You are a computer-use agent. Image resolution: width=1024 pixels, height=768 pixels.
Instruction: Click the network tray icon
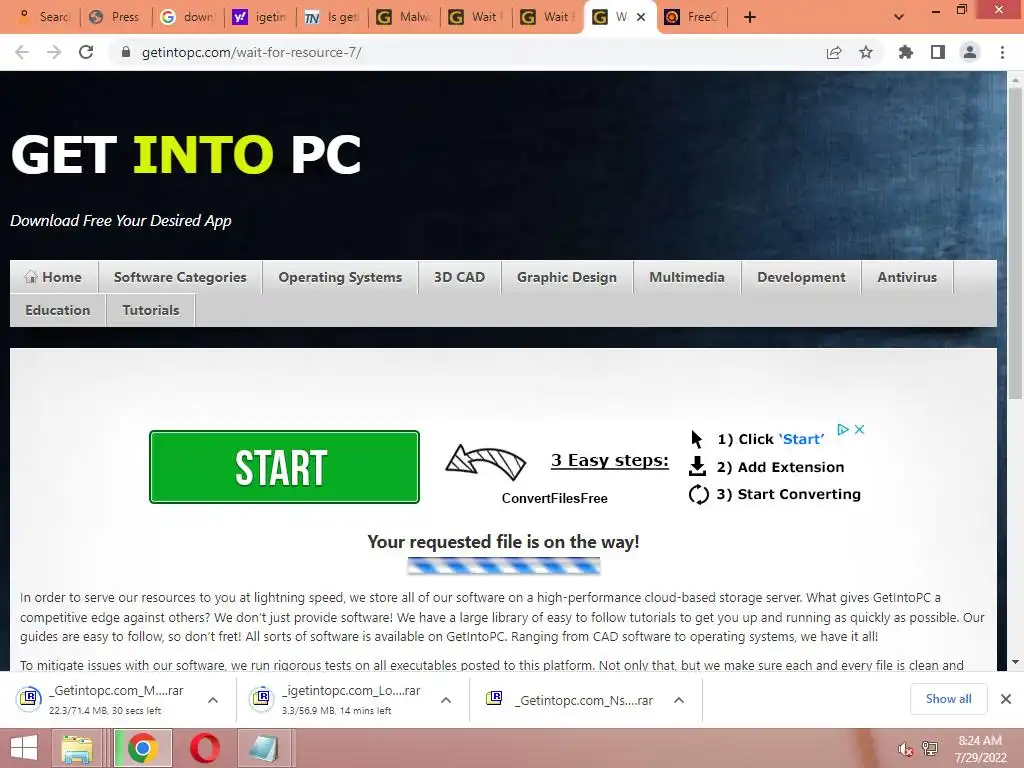(929, 749)
